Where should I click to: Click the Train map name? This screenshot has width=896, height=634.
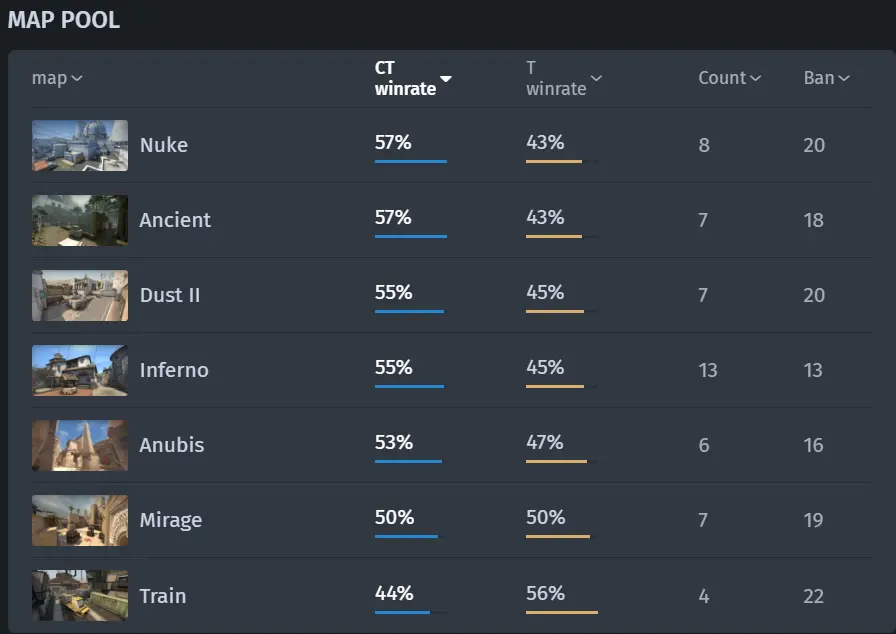tap(163, 596)
